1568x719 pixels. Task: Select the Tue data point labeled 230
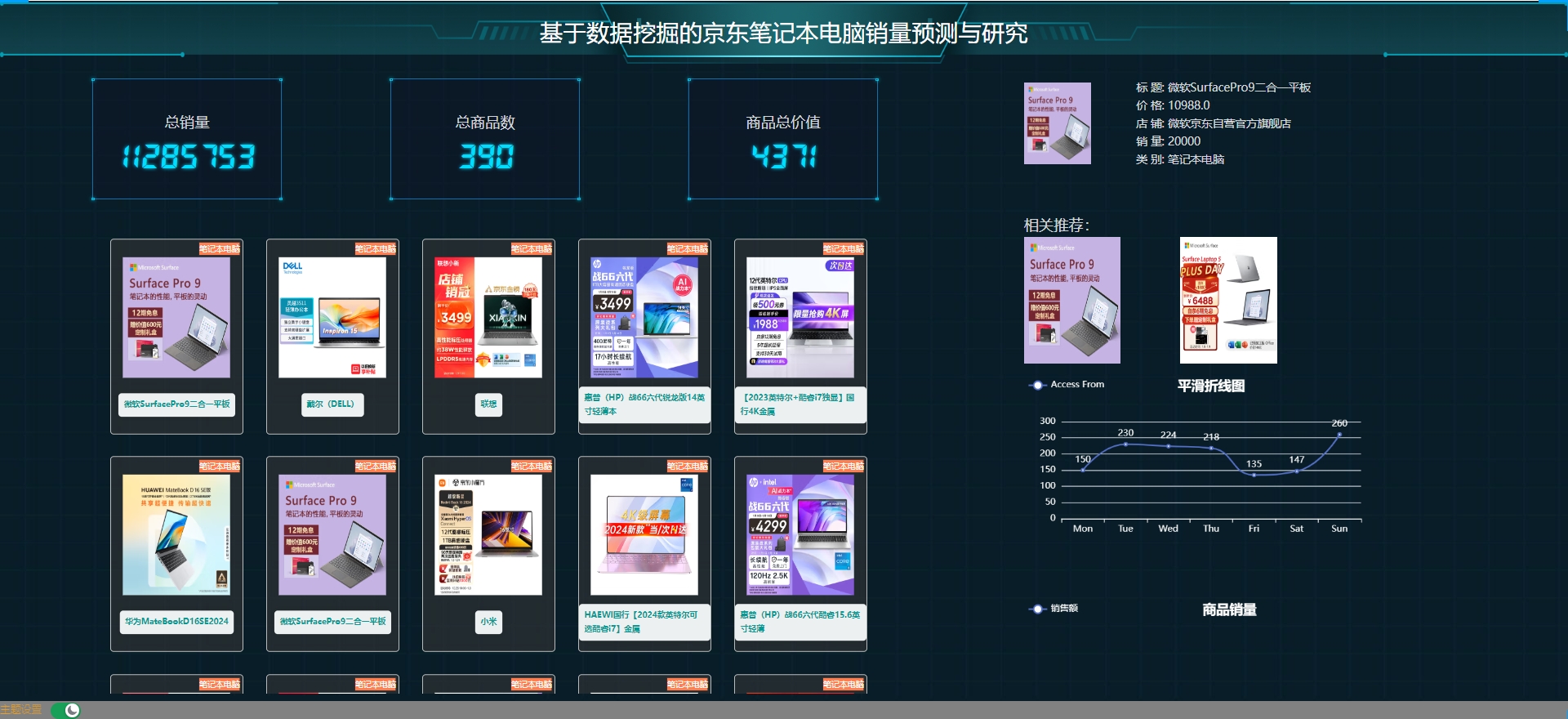[1125, 444]
